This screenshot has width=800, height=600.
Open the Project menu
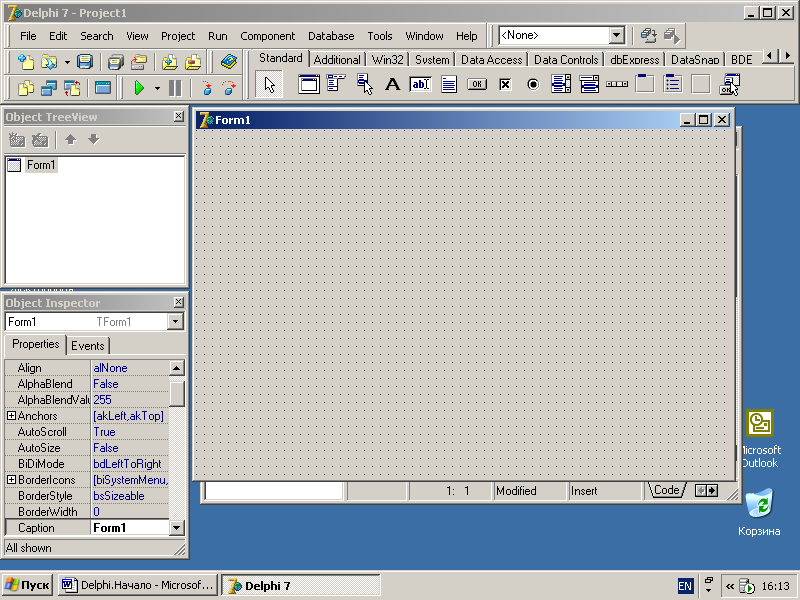pyautogui.click(x=178, y=36)
